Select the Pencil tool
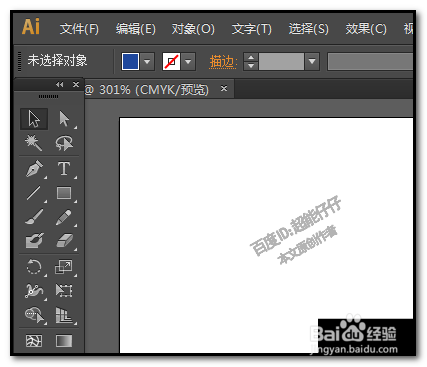427x367 pixels. point(64,217)
